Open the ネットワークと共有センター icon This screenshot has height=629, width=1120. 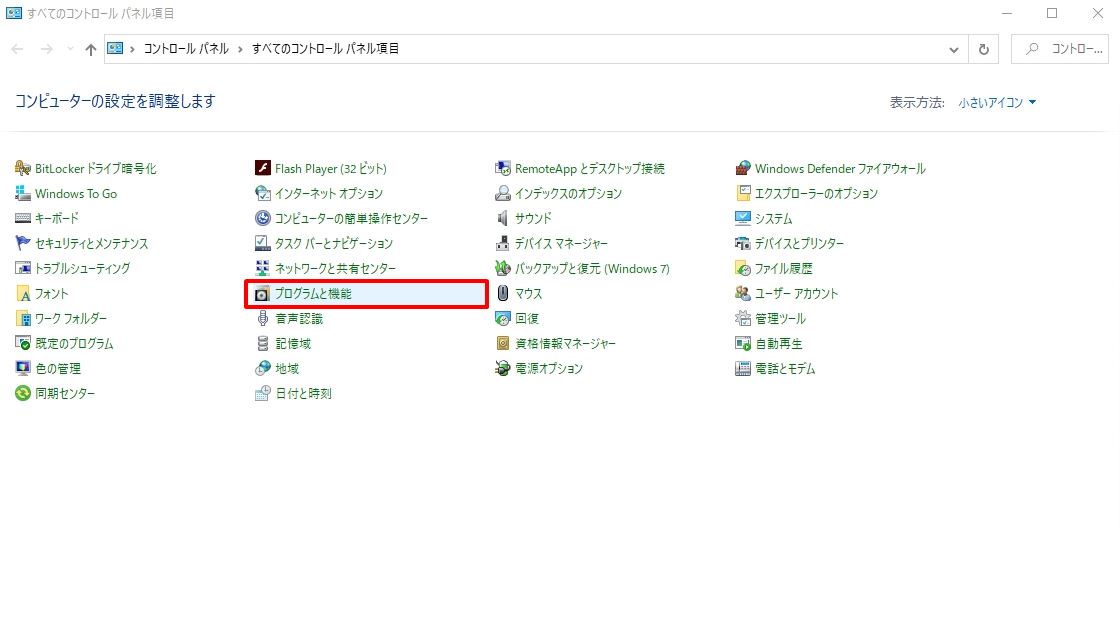tap(263, 268)
